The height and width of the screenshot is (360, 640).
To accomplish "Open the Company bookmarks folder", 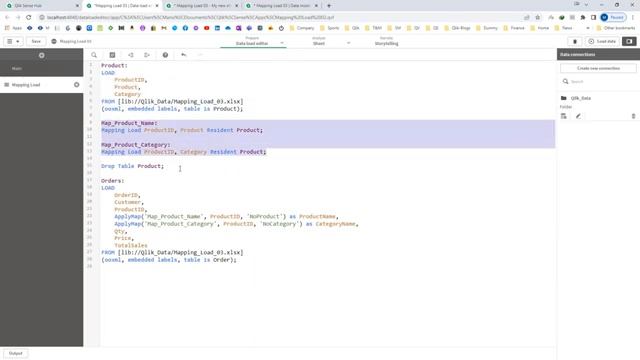I will click(x=302, y=28).
